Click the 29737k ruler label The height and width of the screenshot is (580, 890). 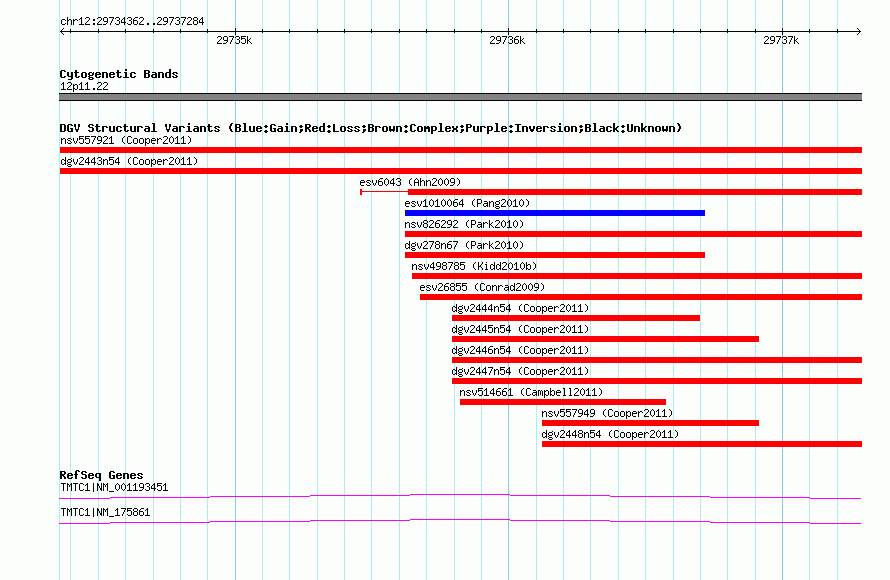pos(781,40)
